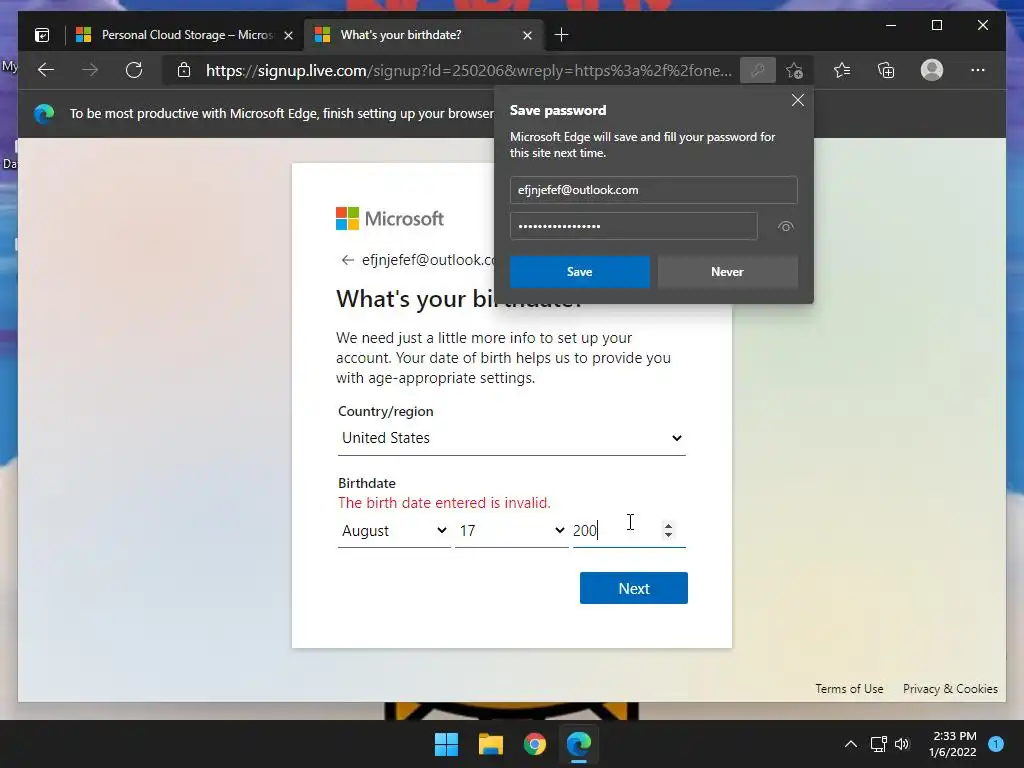Launch Google Chrome from taskbar

[535, 744]
